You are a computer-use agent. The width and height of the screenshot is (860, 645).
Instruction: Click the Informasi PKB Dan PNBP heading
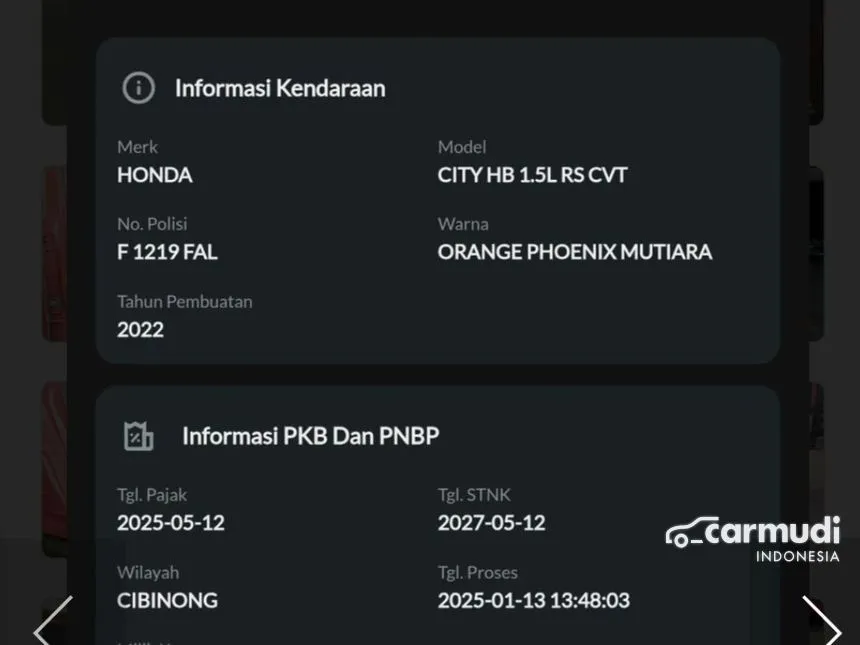(x=310, y=436)
